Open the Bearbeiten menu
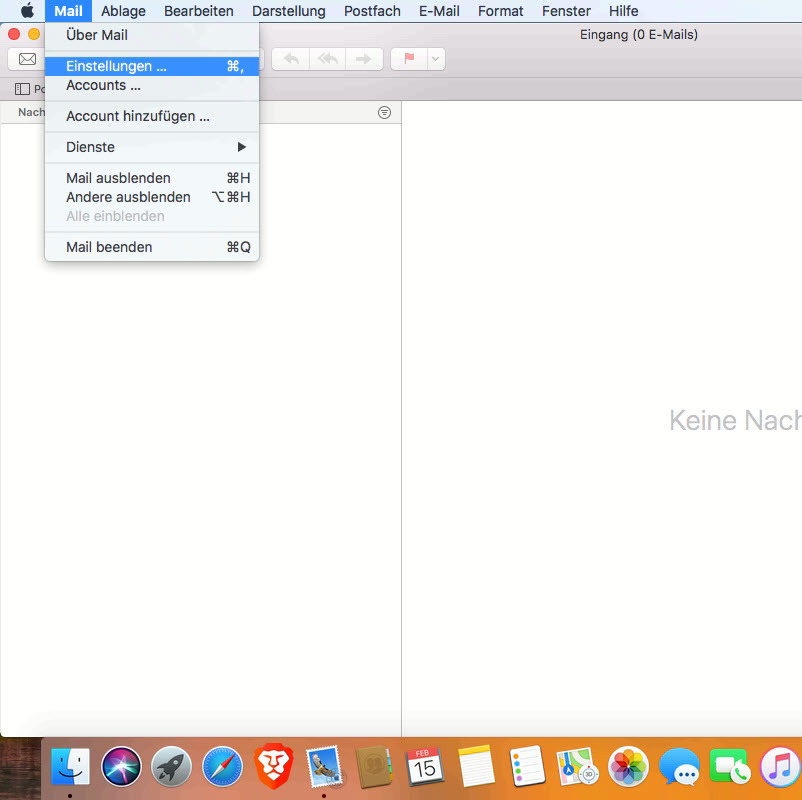802x800 pixels. click(x=198, y=11)
